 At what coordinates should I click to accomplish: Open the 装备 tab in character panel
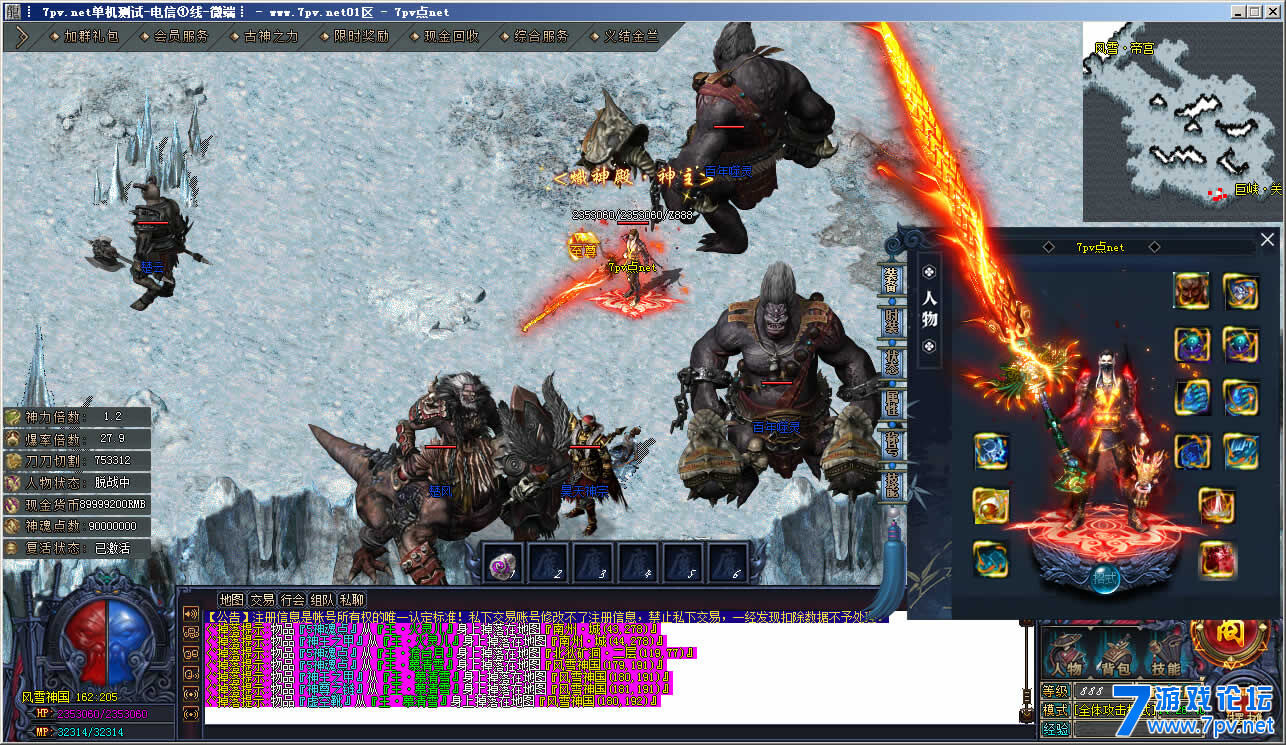click(892, 281)
